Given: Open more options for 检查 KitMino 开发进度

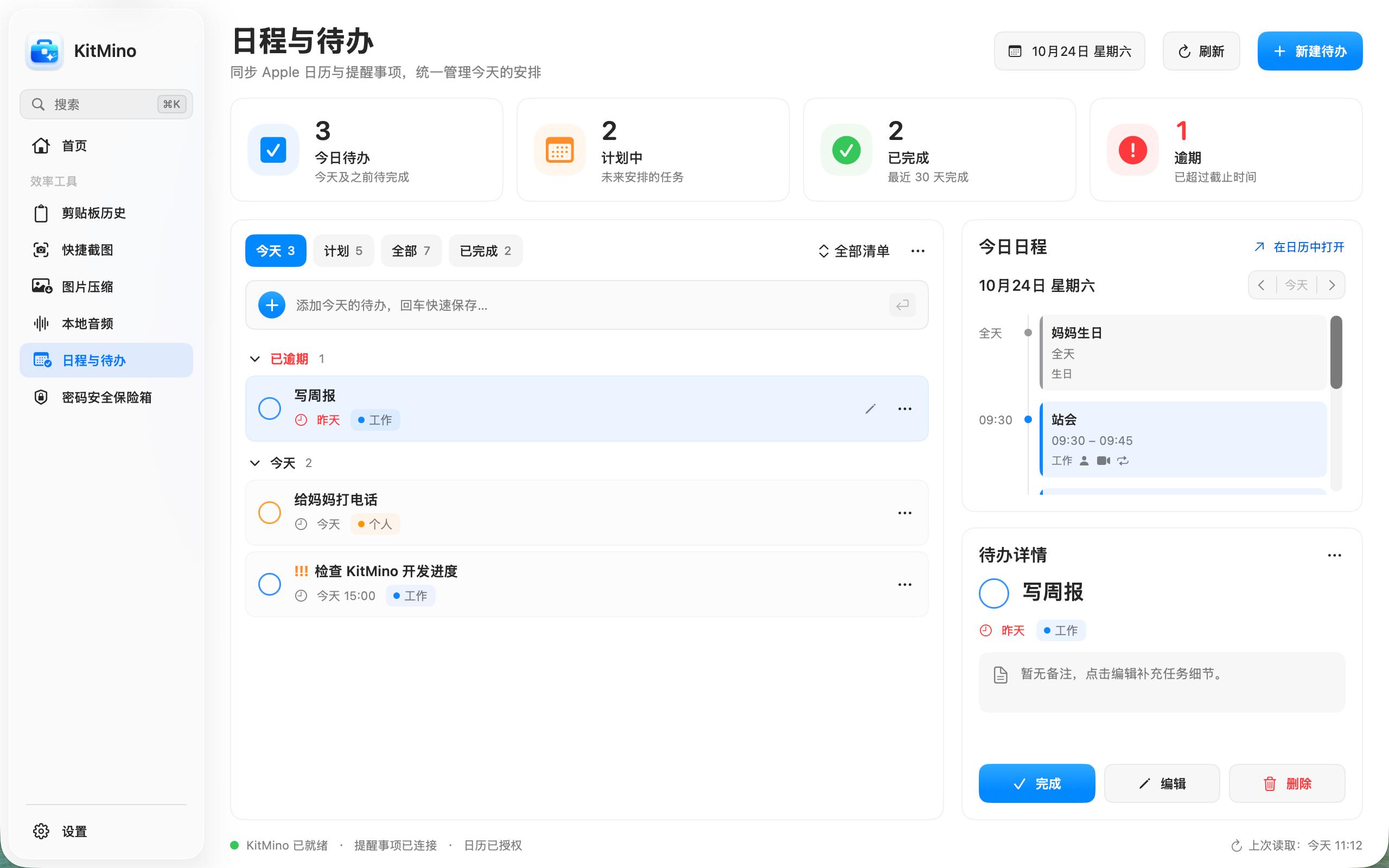Looking at the screenshot, I should pos(904,584).
